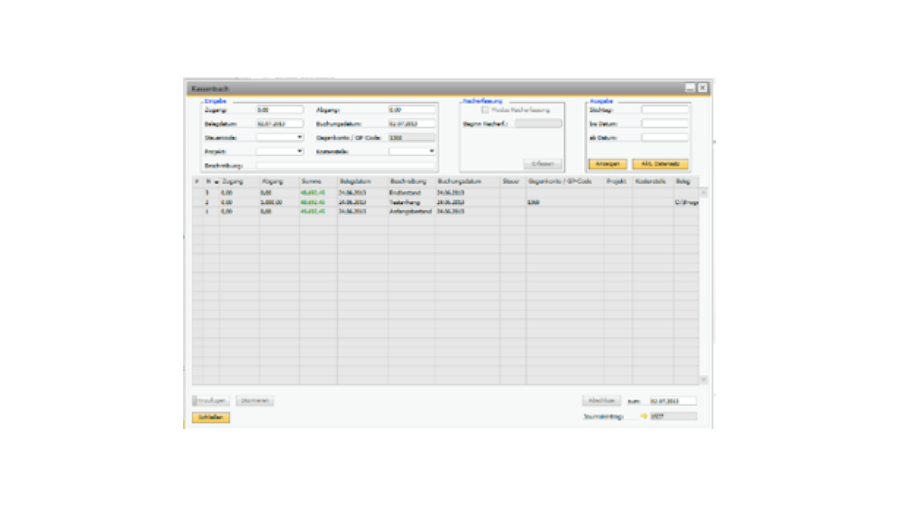Click the Stornieren button
Screen dimensions: 899x506
255,400
